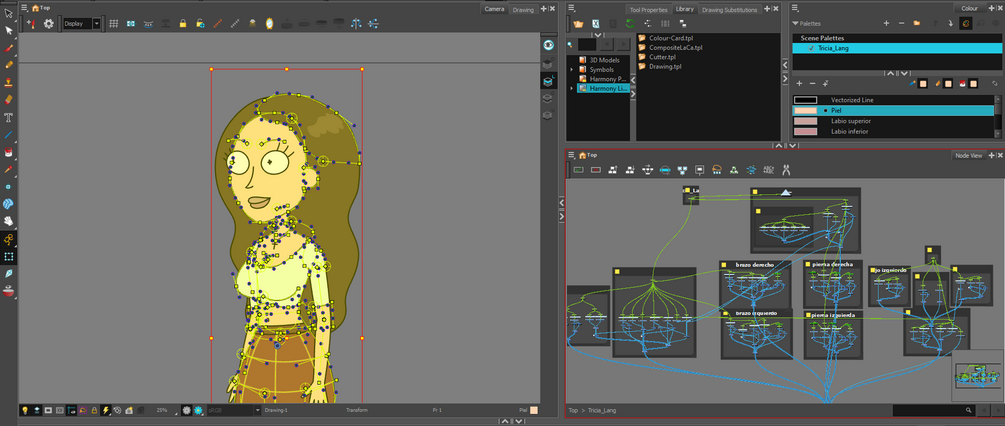Select the Pencil tool
Image resolution: width=1005 pixels, height=426 pixels.
9,65
